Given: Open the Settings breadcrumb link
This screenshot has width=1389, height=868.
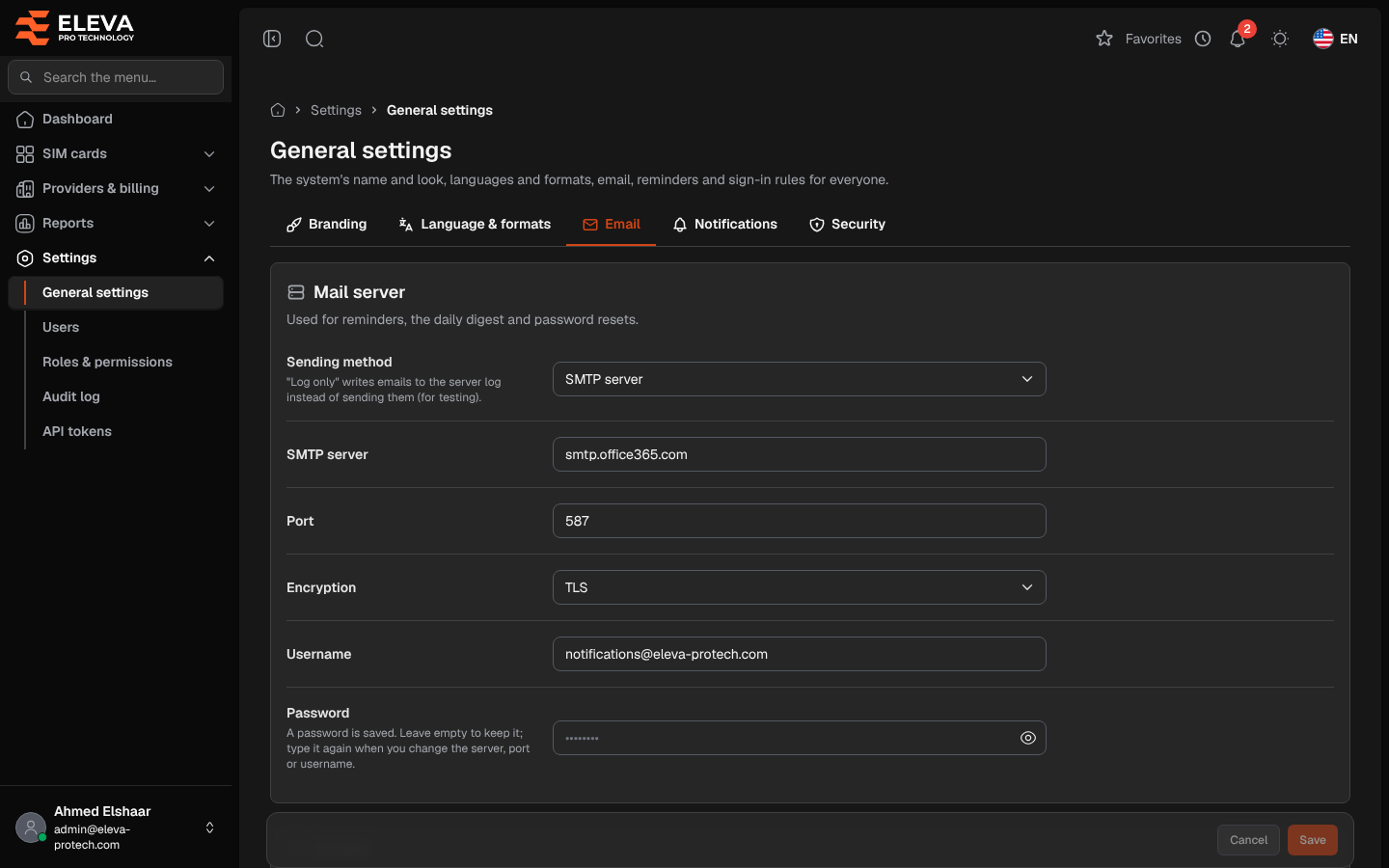Looking at the screenshot, I should coord(336,110).
